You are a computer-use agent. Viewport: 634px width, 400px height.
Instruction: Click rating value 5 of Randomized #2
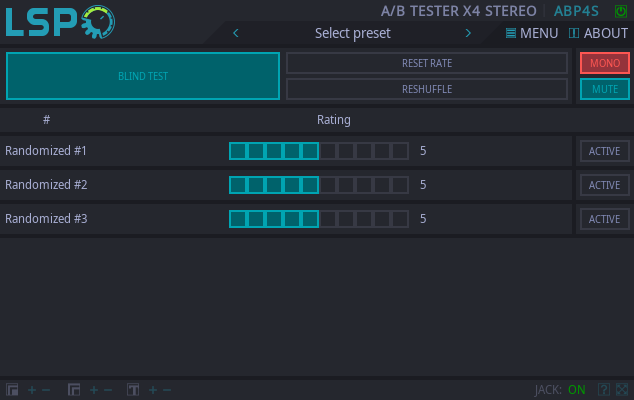point(423,185)
